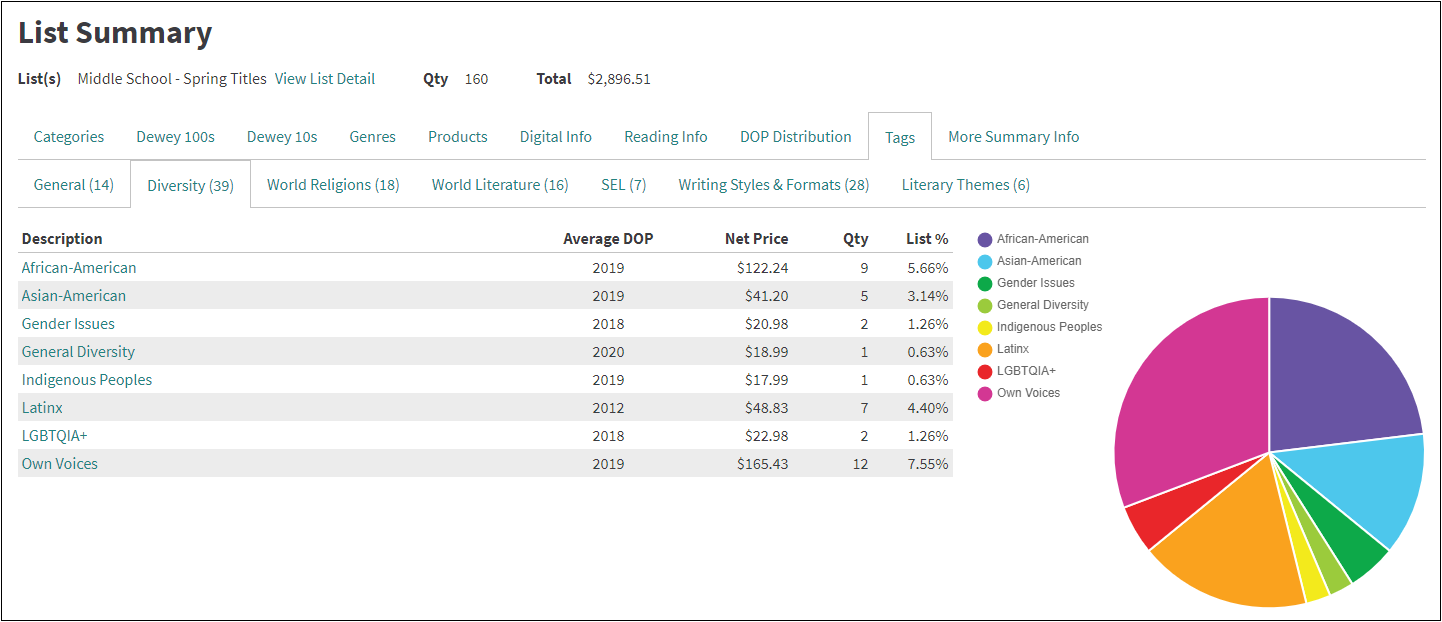
Task: Click the orange Latinx legend swatch
Action: (985, 350)
